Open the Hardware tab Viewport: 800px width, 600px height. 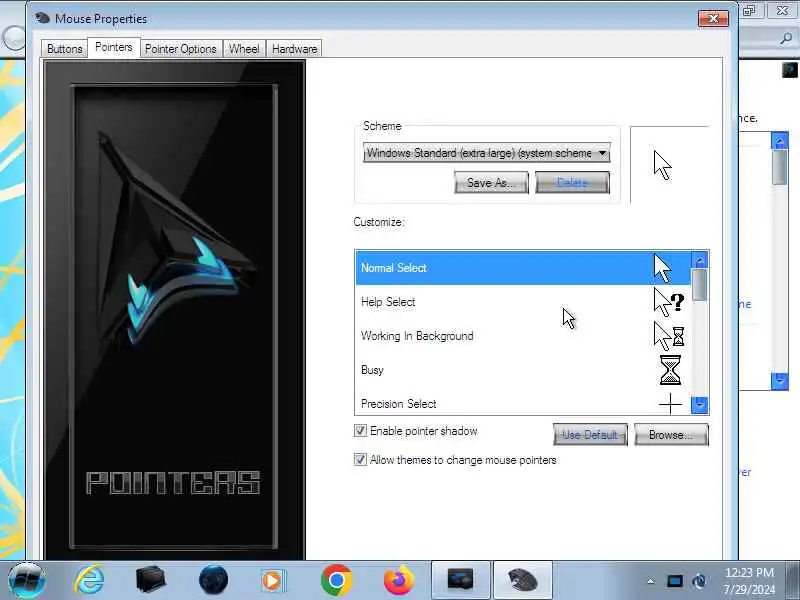coord(294,49)
